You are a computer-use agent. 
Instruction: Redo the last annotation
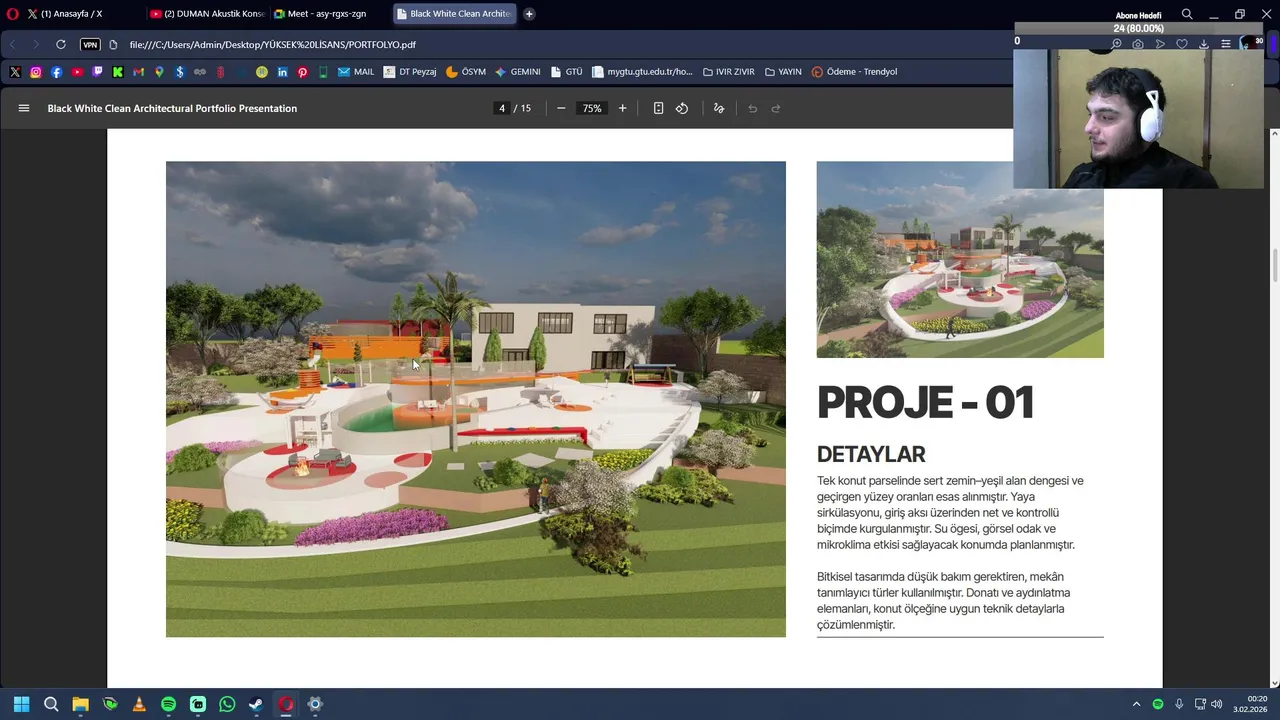(x=775, y=108)
